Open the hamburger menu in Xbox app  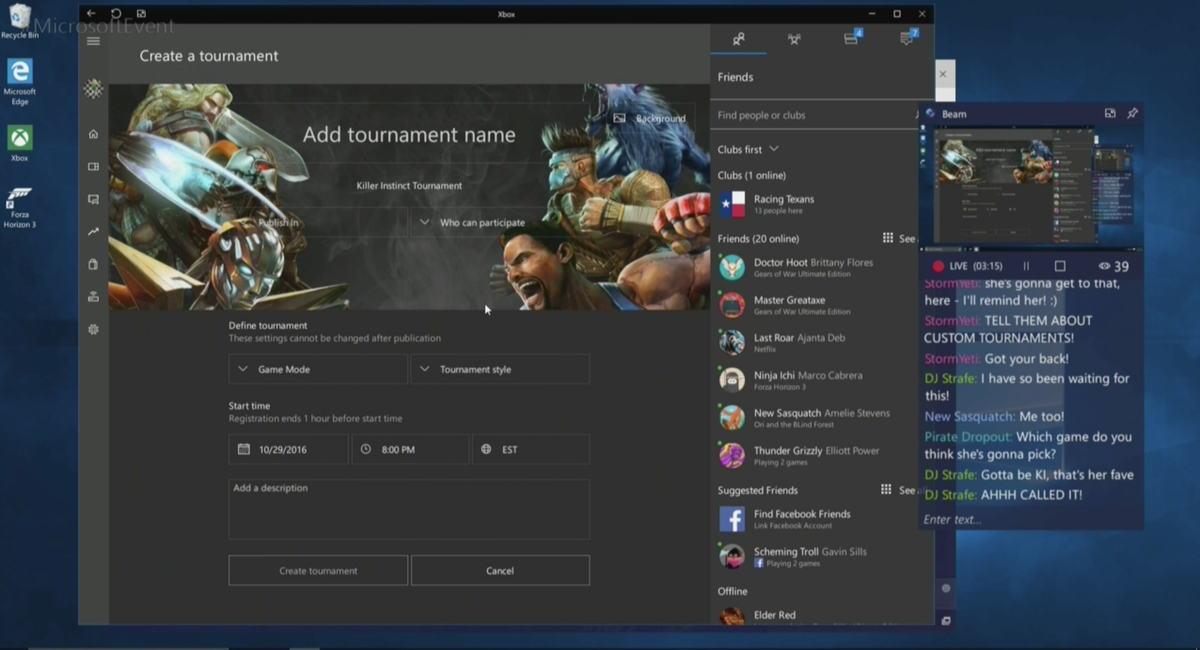93,41
